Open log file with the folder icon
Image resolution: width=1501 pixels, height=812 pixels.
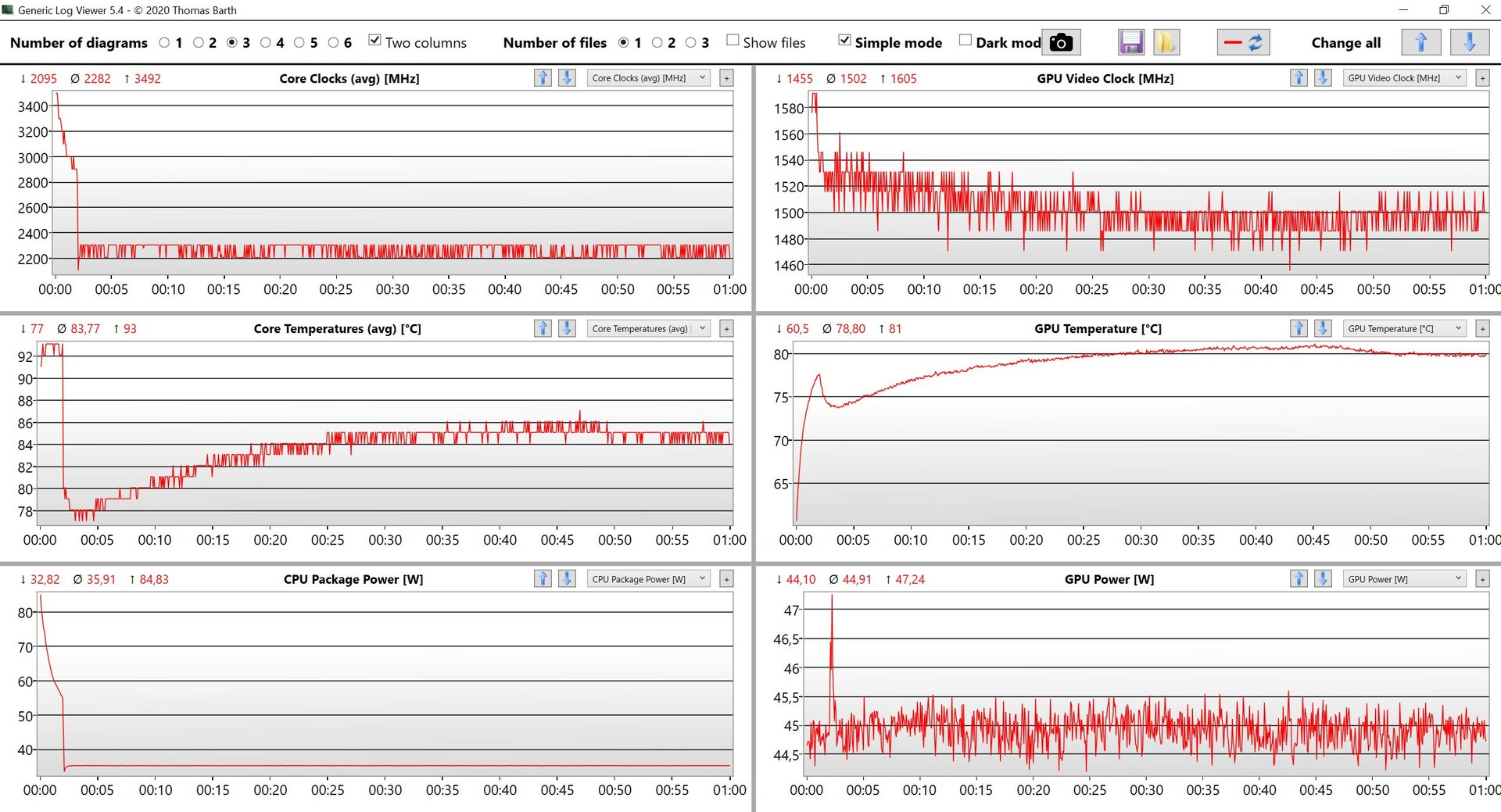click(x=1166, y=42)
